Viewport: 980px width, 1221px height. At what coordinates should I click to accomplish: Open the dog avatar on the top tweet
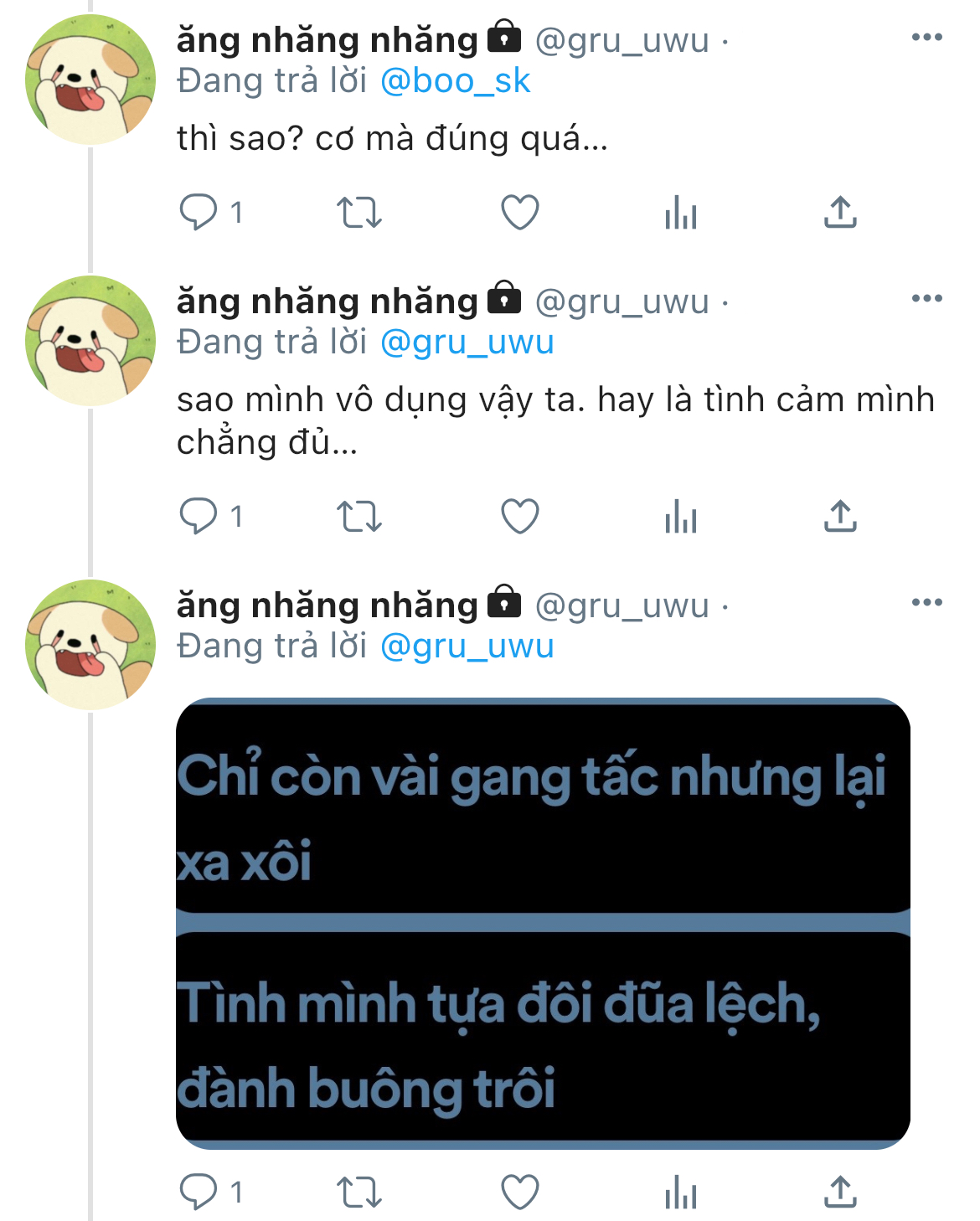[x=90, y=80]
